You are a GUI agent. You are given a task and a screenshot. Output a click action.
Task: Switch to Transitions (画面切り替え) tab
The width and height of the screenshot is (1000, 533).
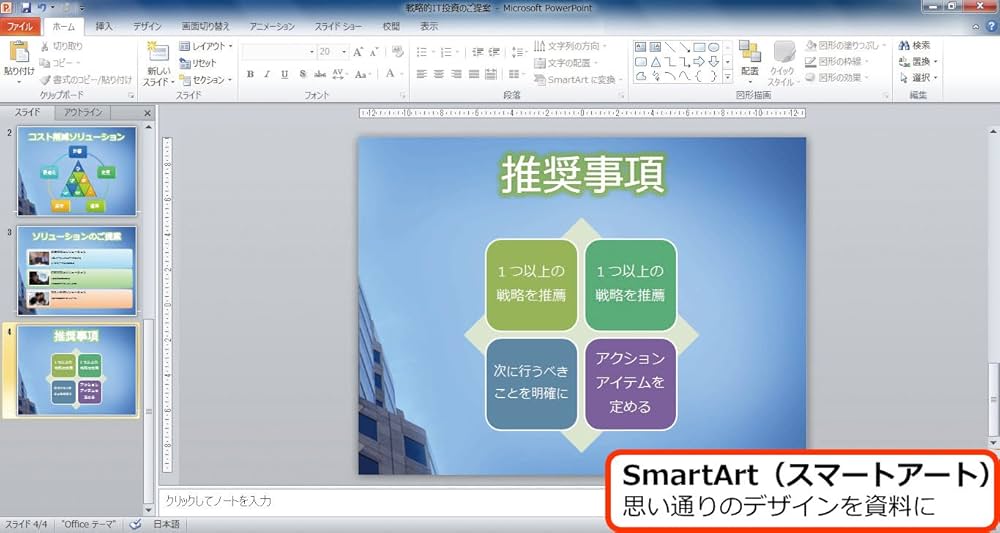click(x=205, y=27)
